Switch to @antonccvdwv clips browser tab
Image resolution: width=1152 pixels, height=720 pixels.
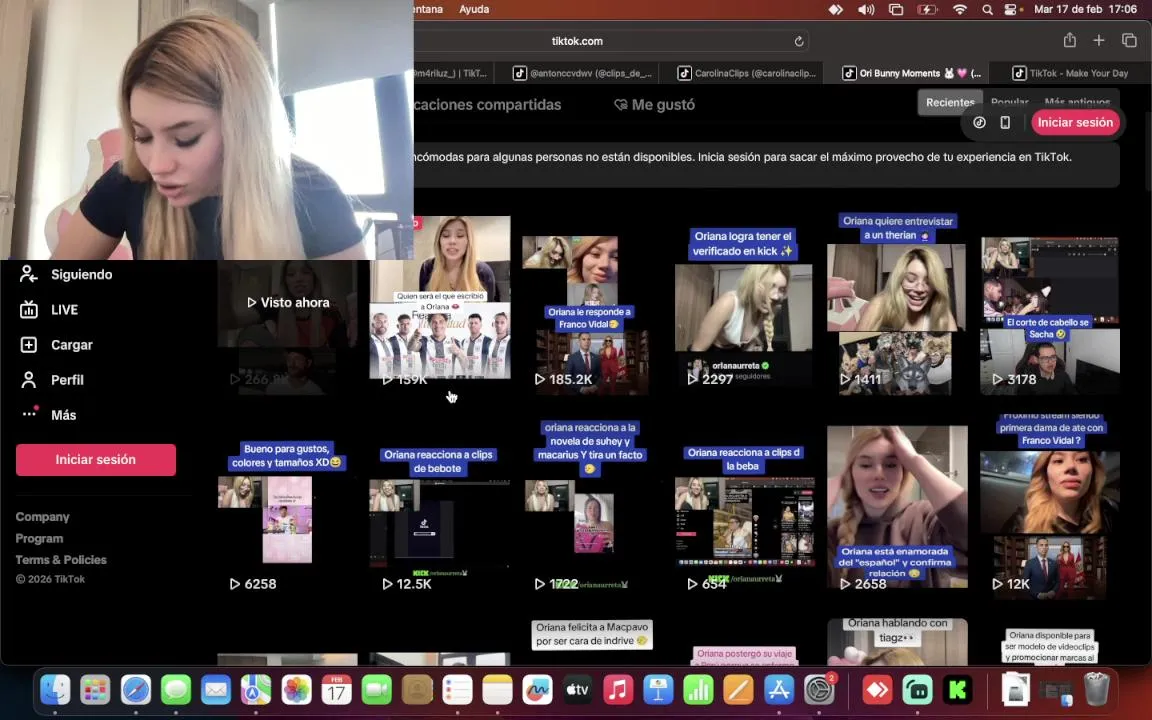point(582,73)
